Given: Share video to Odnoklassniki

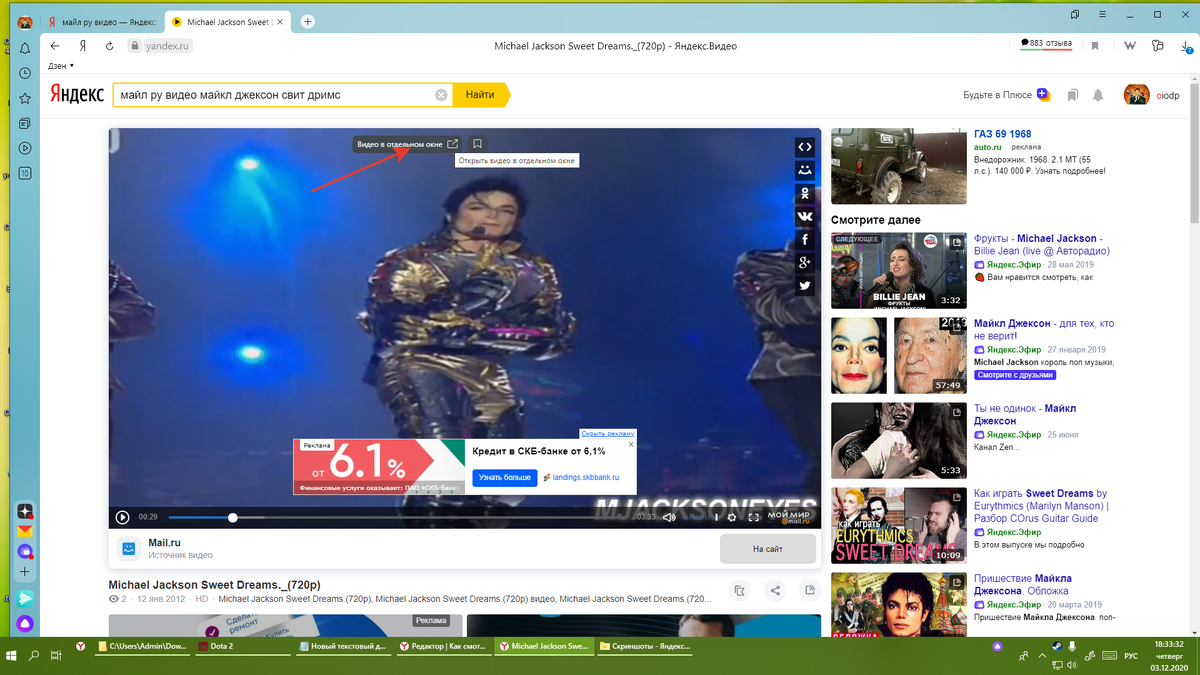Looking at the screenshot, I should (x=804, y=193).
